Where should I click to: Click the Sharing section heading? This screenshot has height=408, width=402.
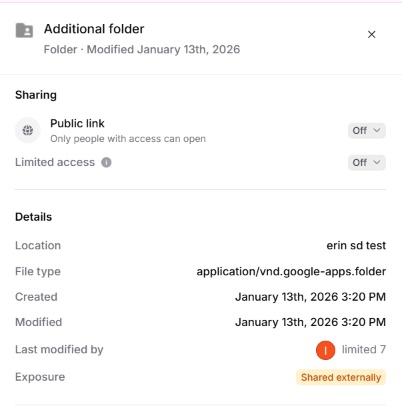(x=36, y=95)
